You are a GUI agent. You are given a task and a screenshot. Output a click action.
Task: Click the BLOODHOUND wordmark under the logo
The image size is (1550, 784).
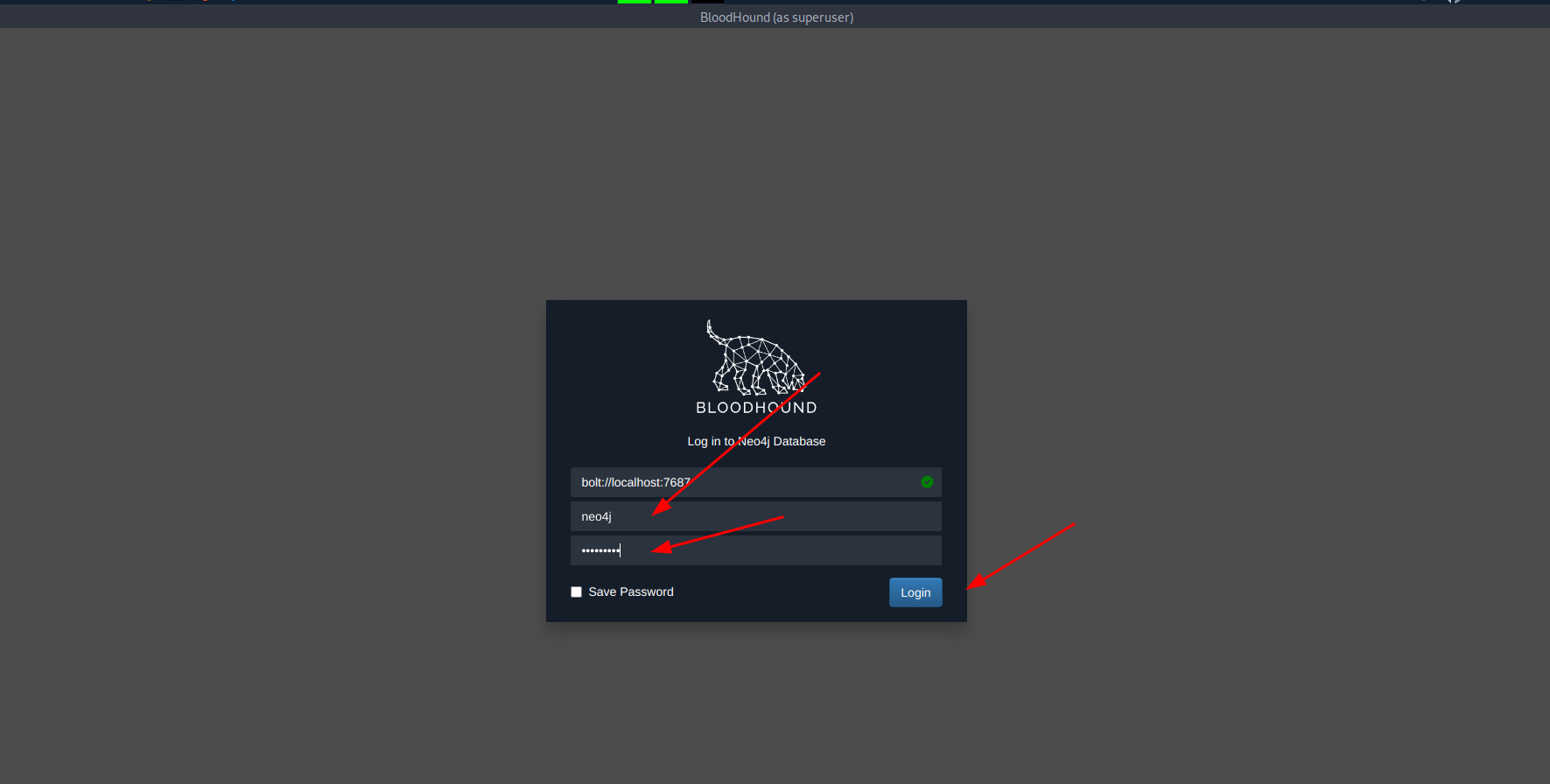tap(756, 408)
